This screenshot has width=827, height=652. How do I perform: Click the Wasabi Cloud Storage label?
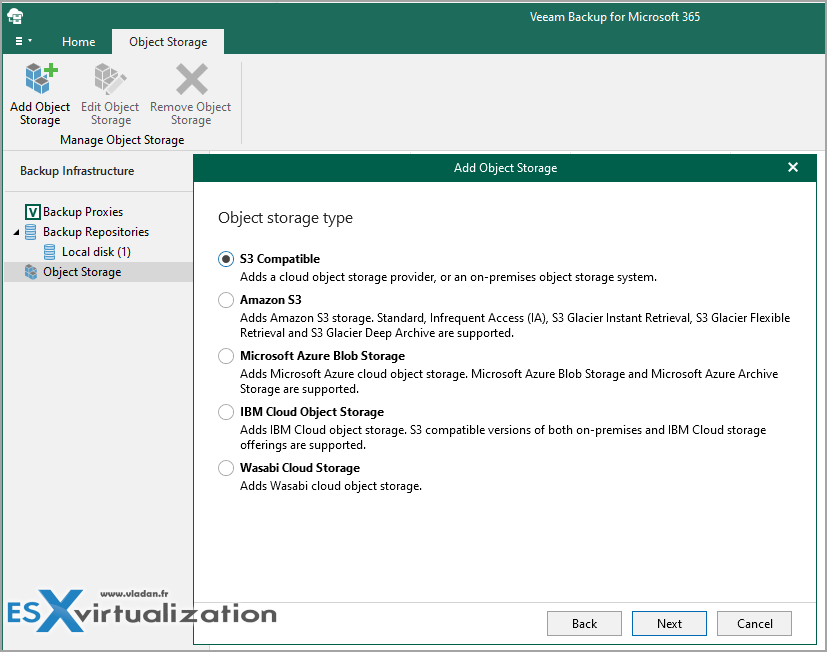coord(300,468)
